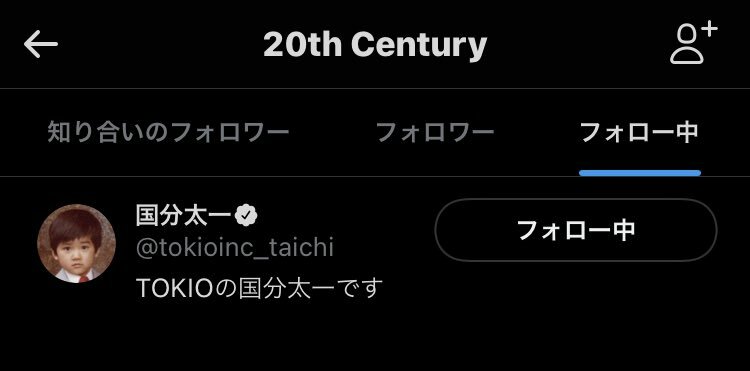Screen dimensions: 750x371
Task: Click the verified badge beside 国分太一
Action: (246, 216)
